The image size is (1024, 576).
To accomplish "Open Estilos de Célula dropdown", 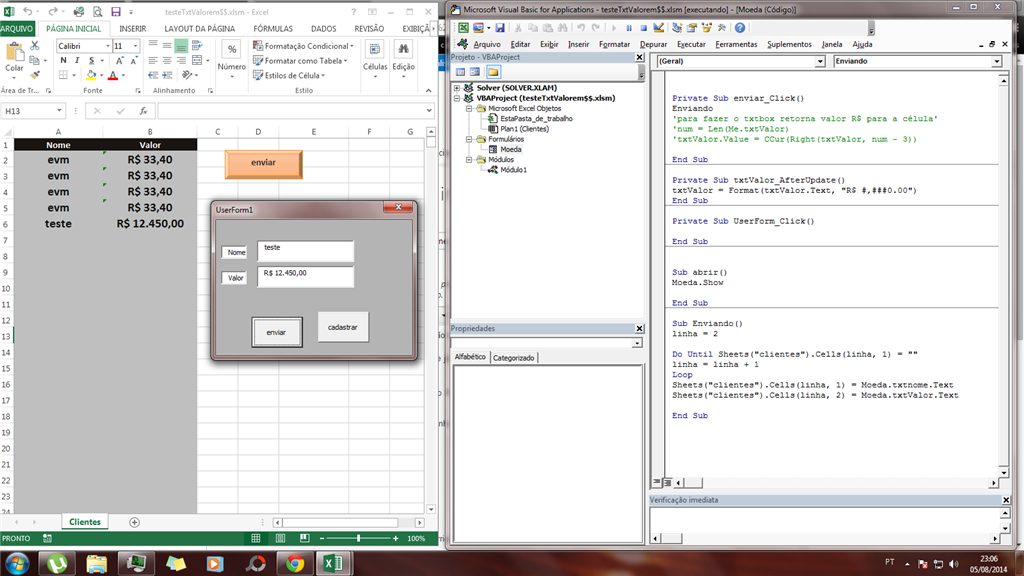I will click(x=289, y=75).
